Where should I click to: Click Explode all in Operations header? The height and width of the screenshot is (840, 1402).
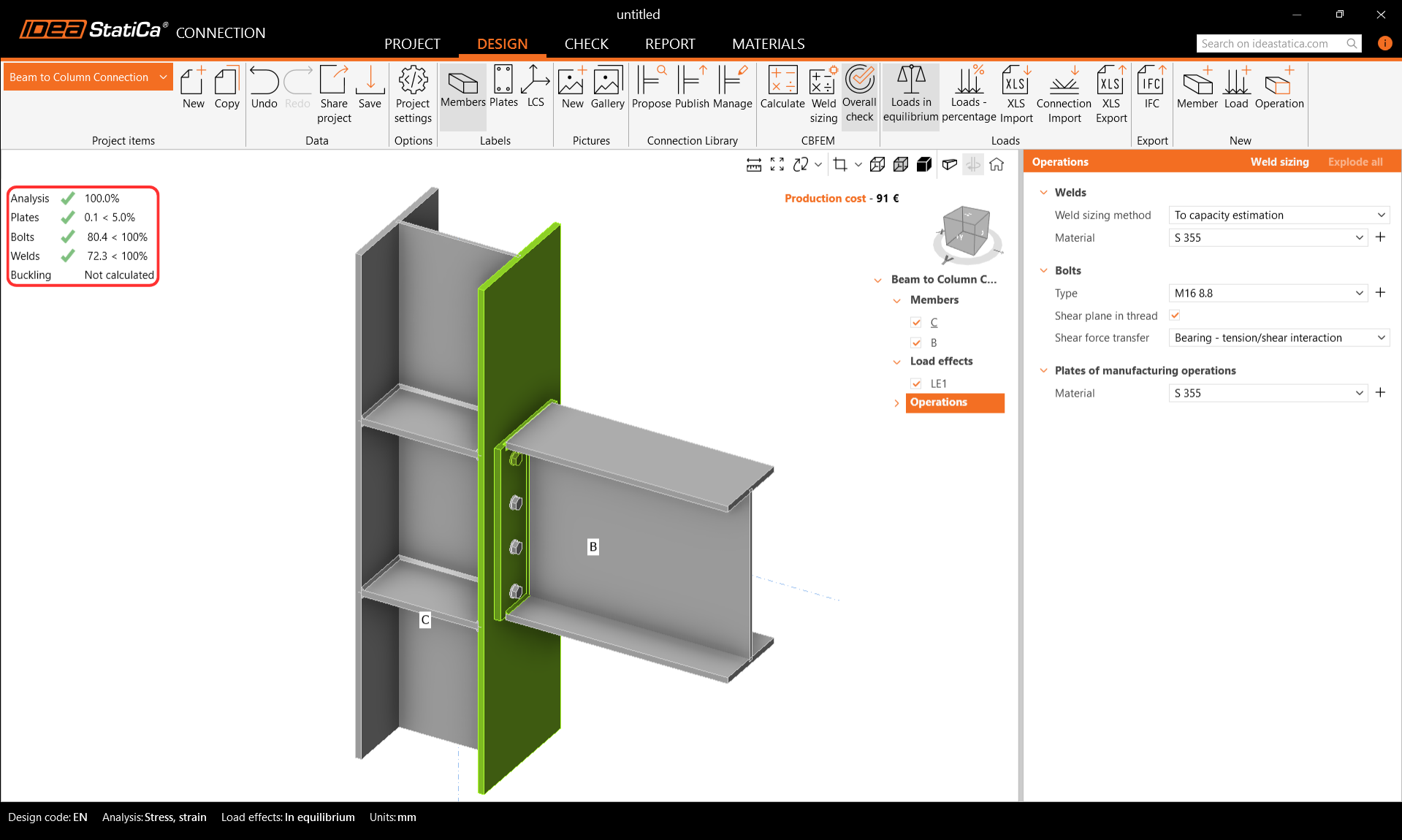tap(1355, 162)
